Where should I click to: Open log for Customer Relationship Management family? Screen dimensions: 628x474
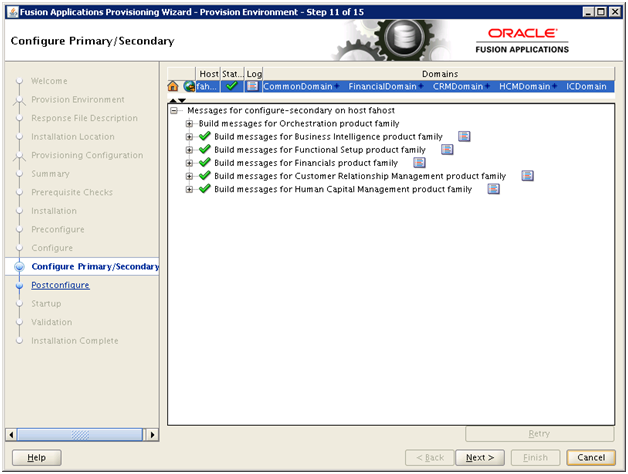tap(527, 176)
